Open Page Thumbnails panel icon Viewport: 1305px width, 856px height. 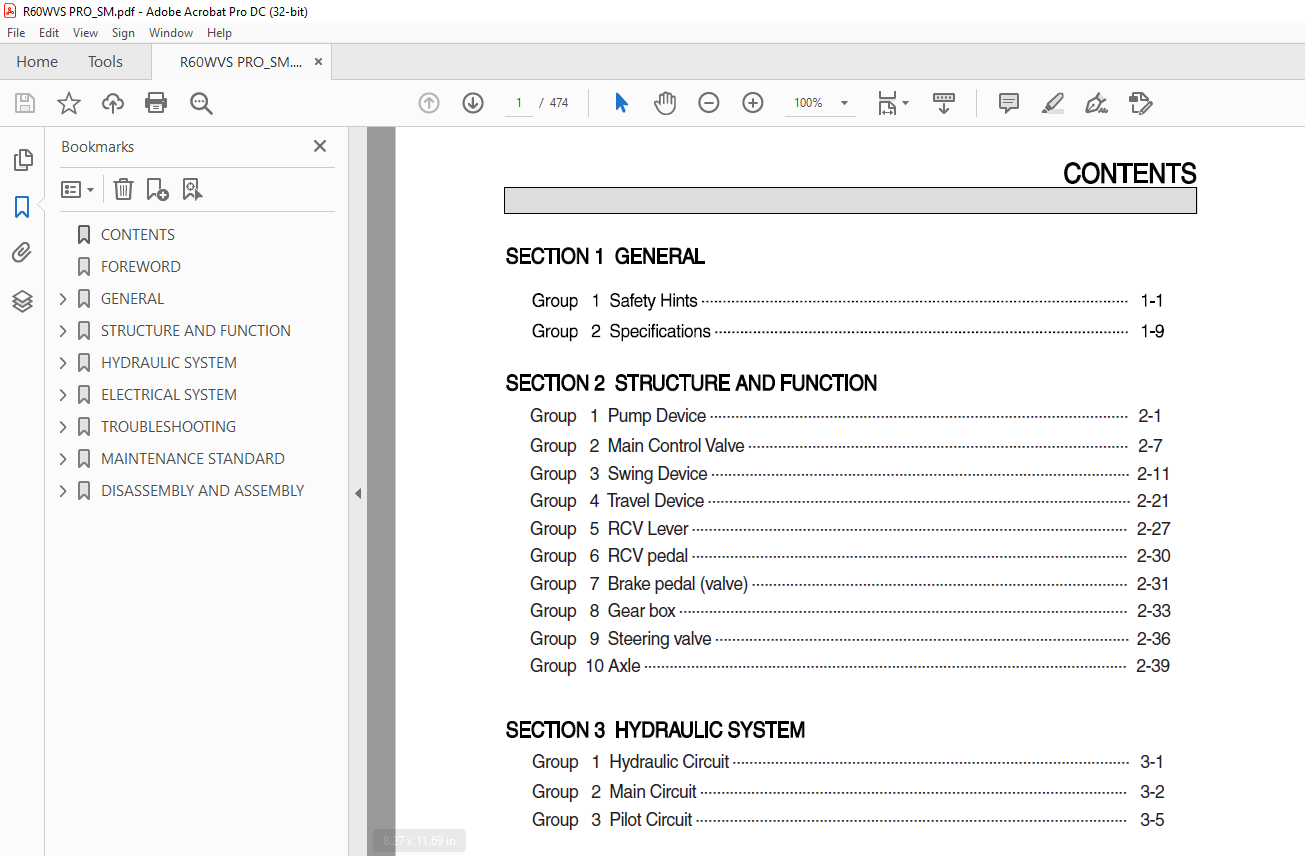(x=22, y=159)
